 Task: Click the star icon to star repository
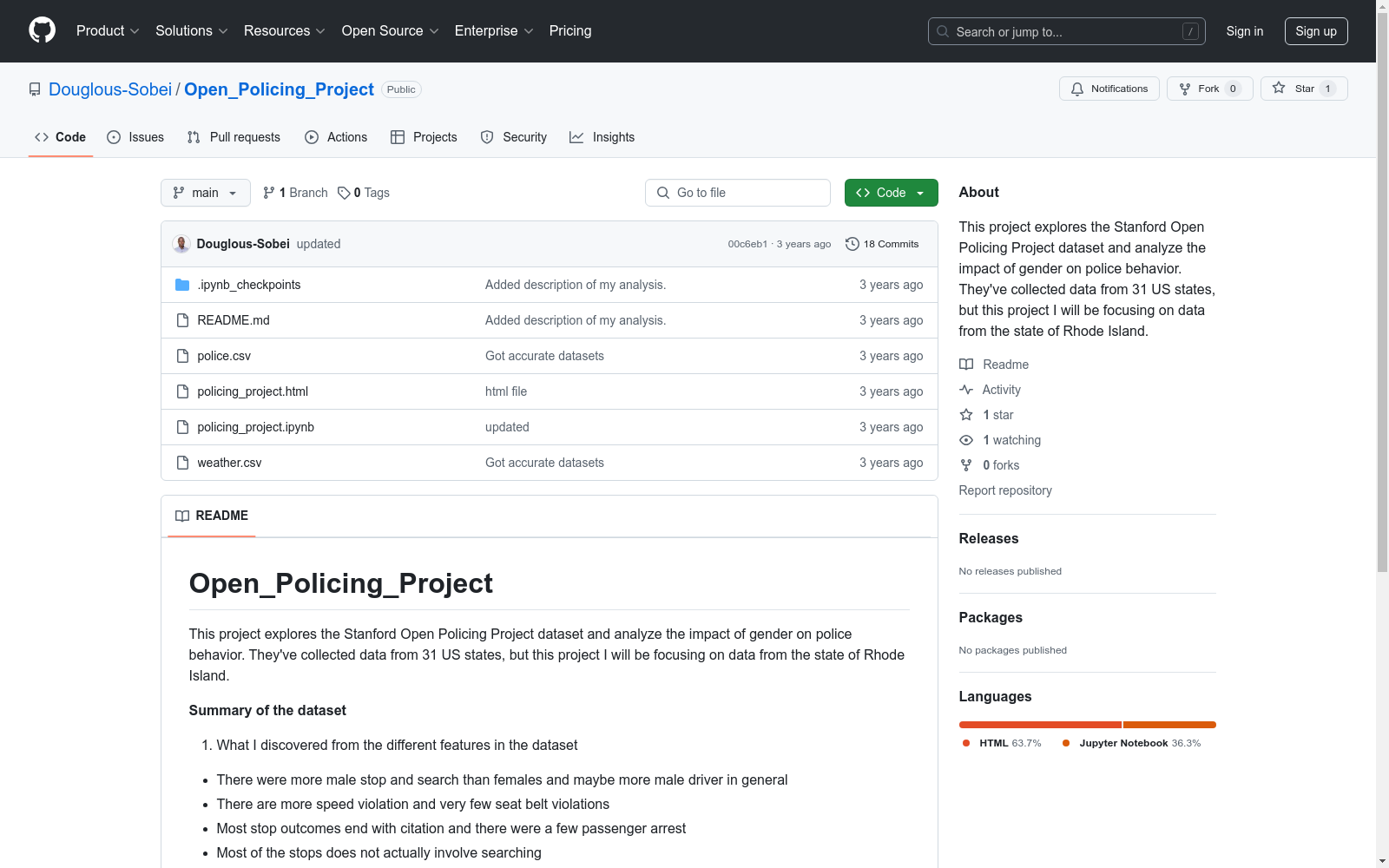1279,88
